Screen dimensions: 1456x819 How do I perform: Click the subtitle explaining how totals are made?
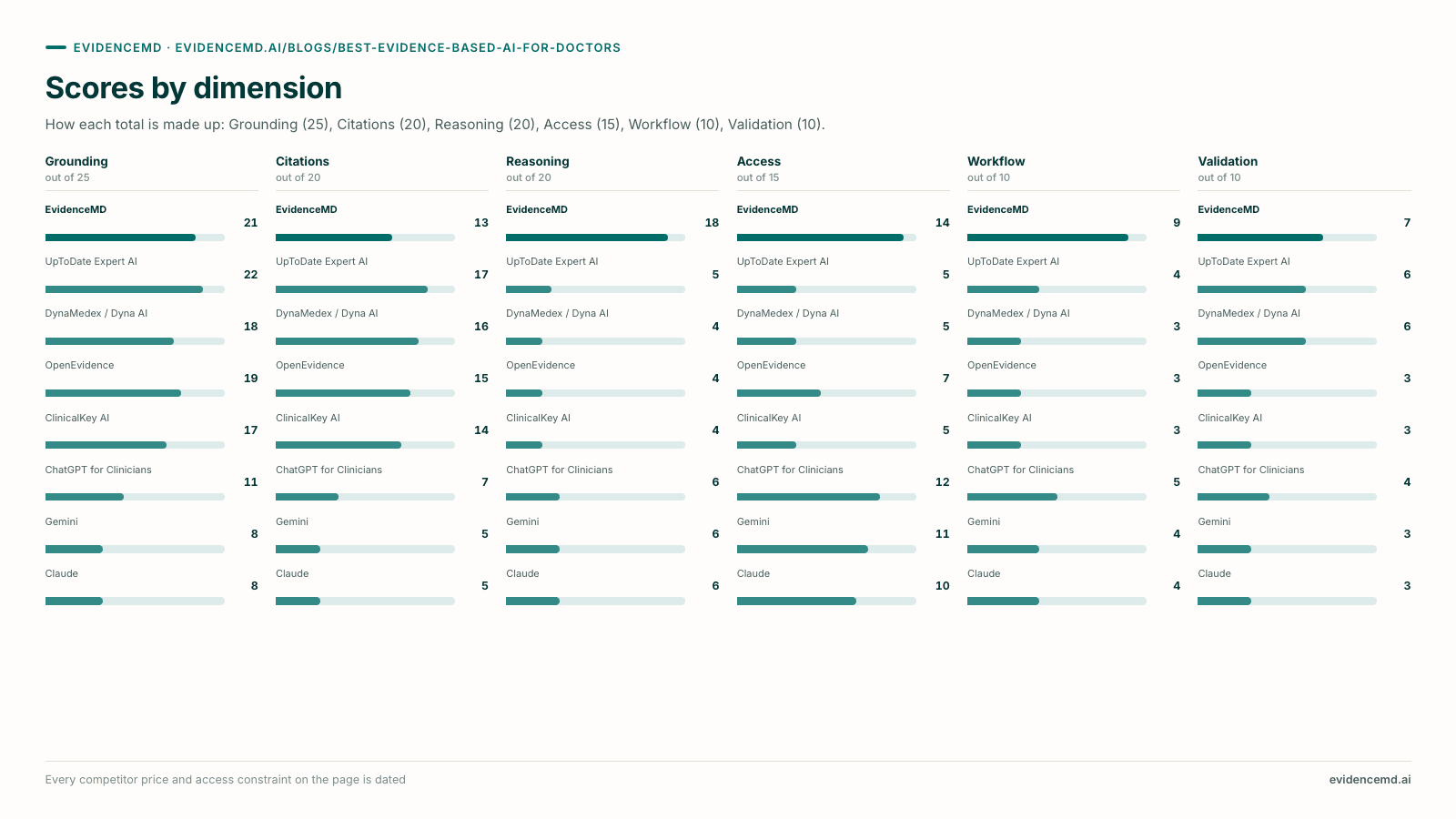pyautogui.click(x=435, y=125)
